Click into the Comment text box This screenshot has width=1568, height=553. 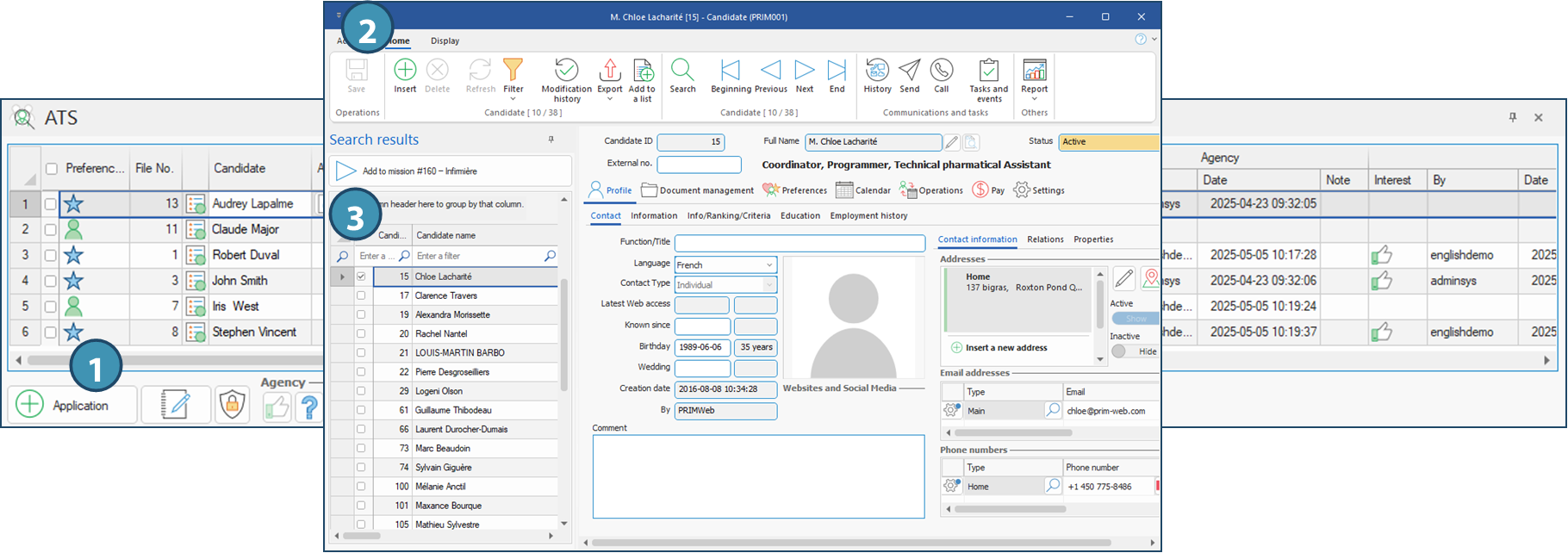758,476
